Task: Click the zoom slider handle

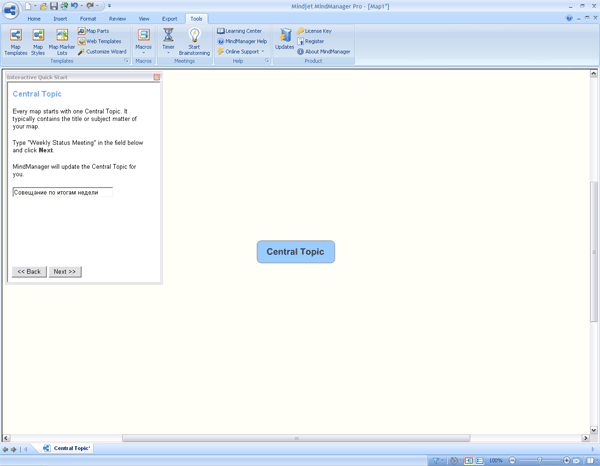Action: click(540, 460)
